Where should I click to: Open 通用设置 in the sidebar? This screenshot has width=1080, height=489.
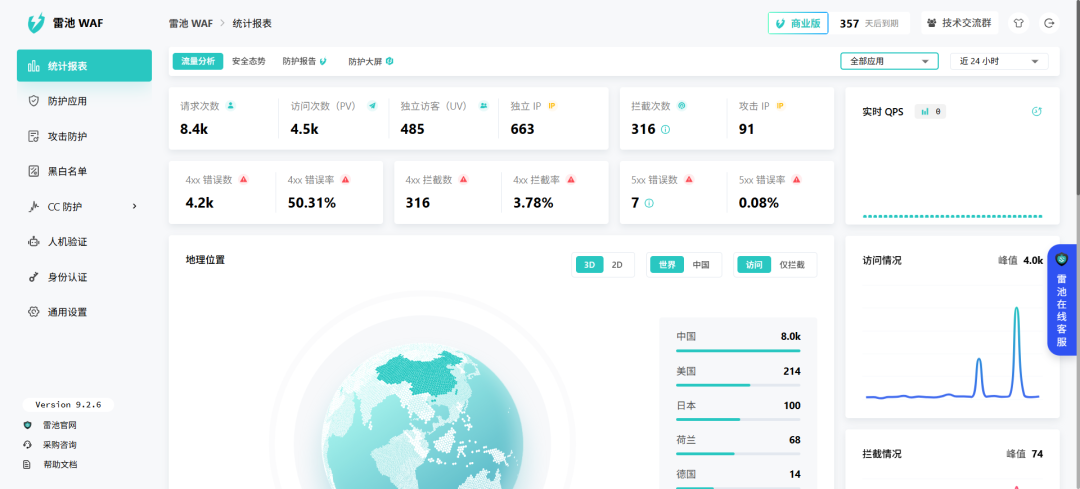[84, 312]
